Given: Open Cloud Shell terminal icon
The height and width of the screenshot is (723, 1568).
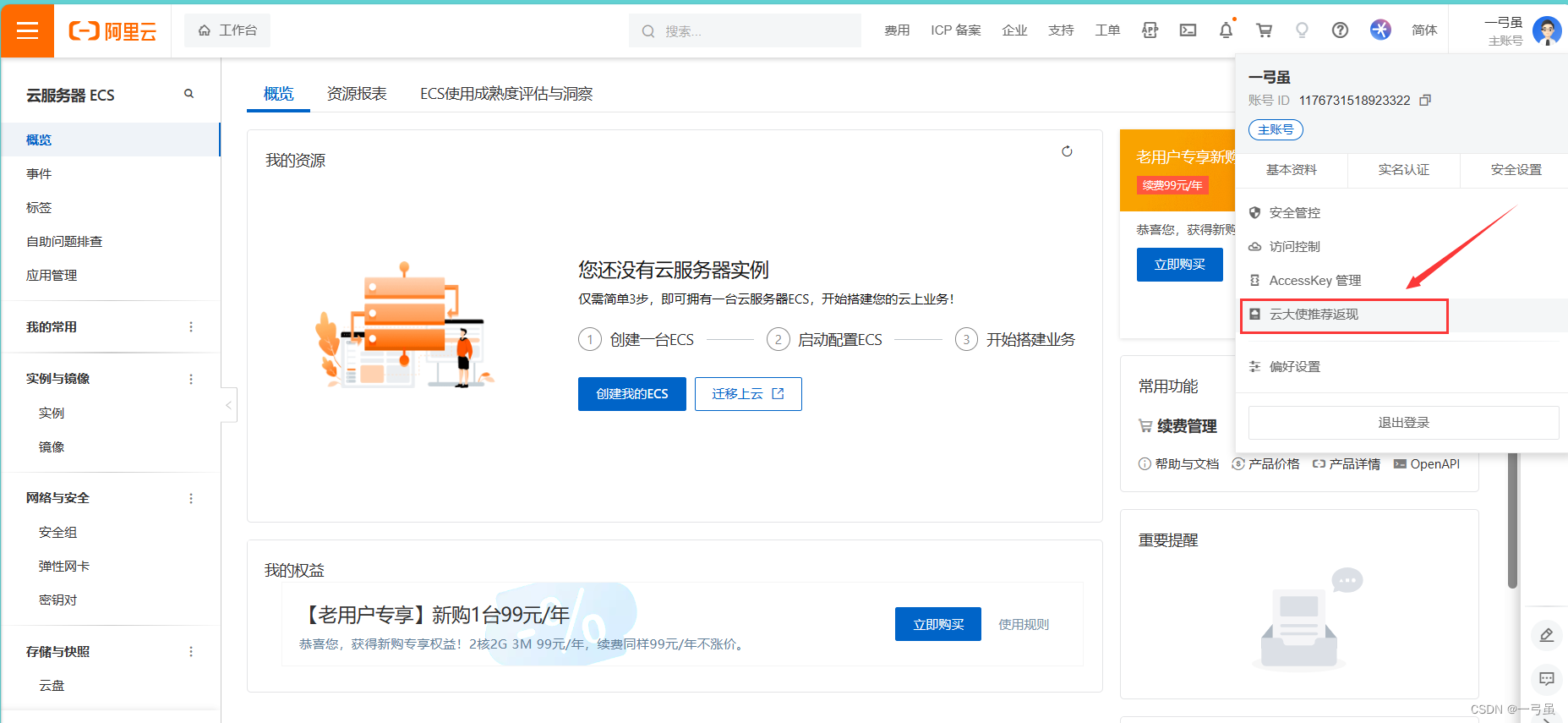Looking at the screenshot, I should (1188, 30).
